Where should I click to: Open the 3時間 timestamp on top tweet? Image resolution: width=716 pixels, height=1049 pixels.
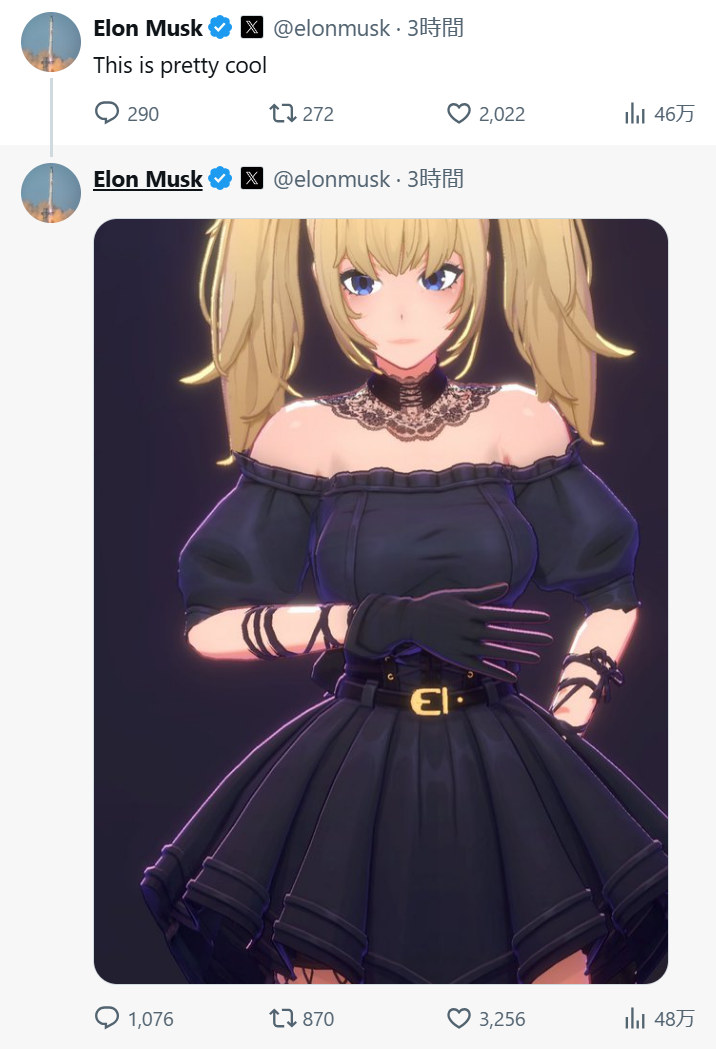[436, 28]
